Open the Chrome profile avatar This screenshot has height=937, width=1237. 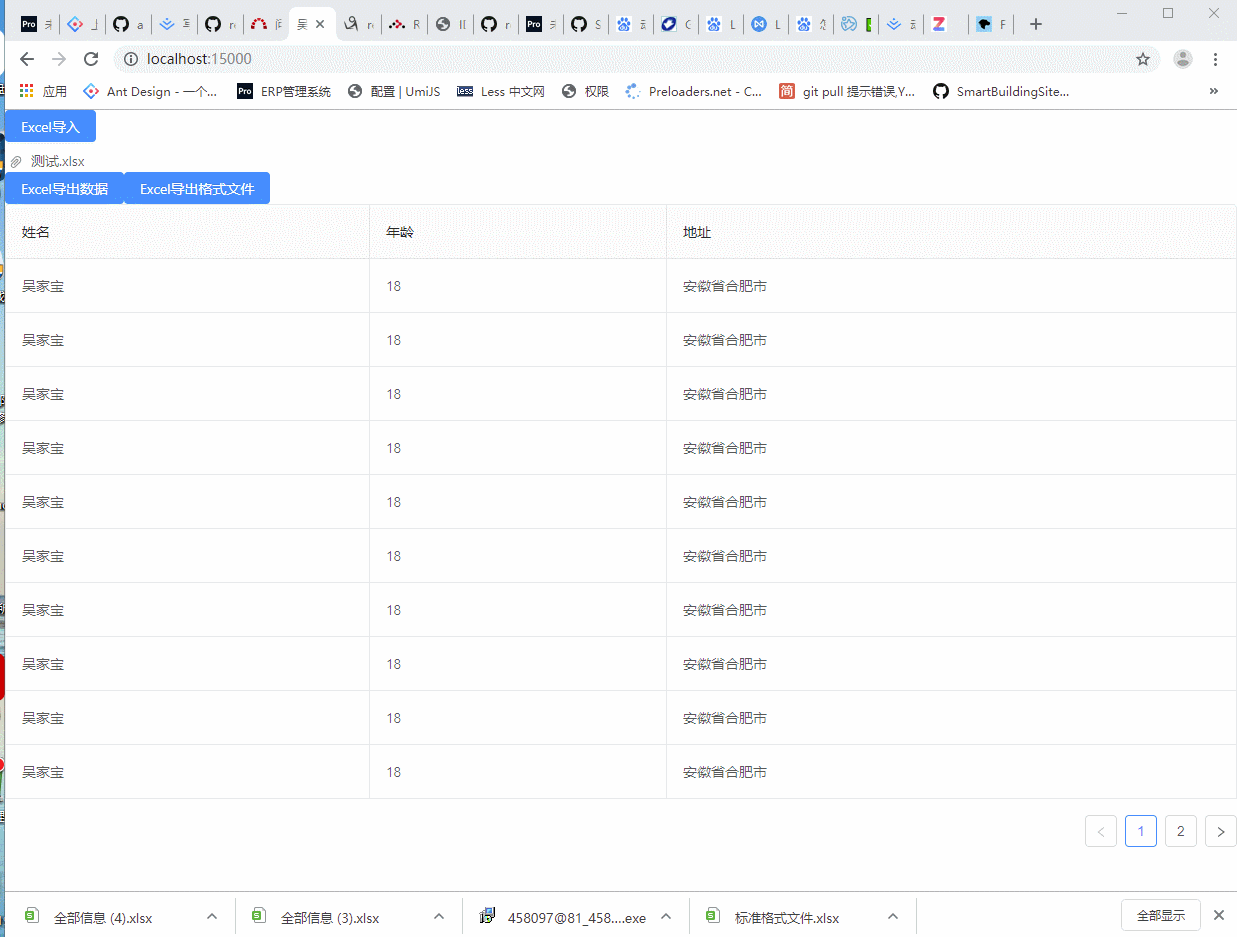(x=1183, y=59)
